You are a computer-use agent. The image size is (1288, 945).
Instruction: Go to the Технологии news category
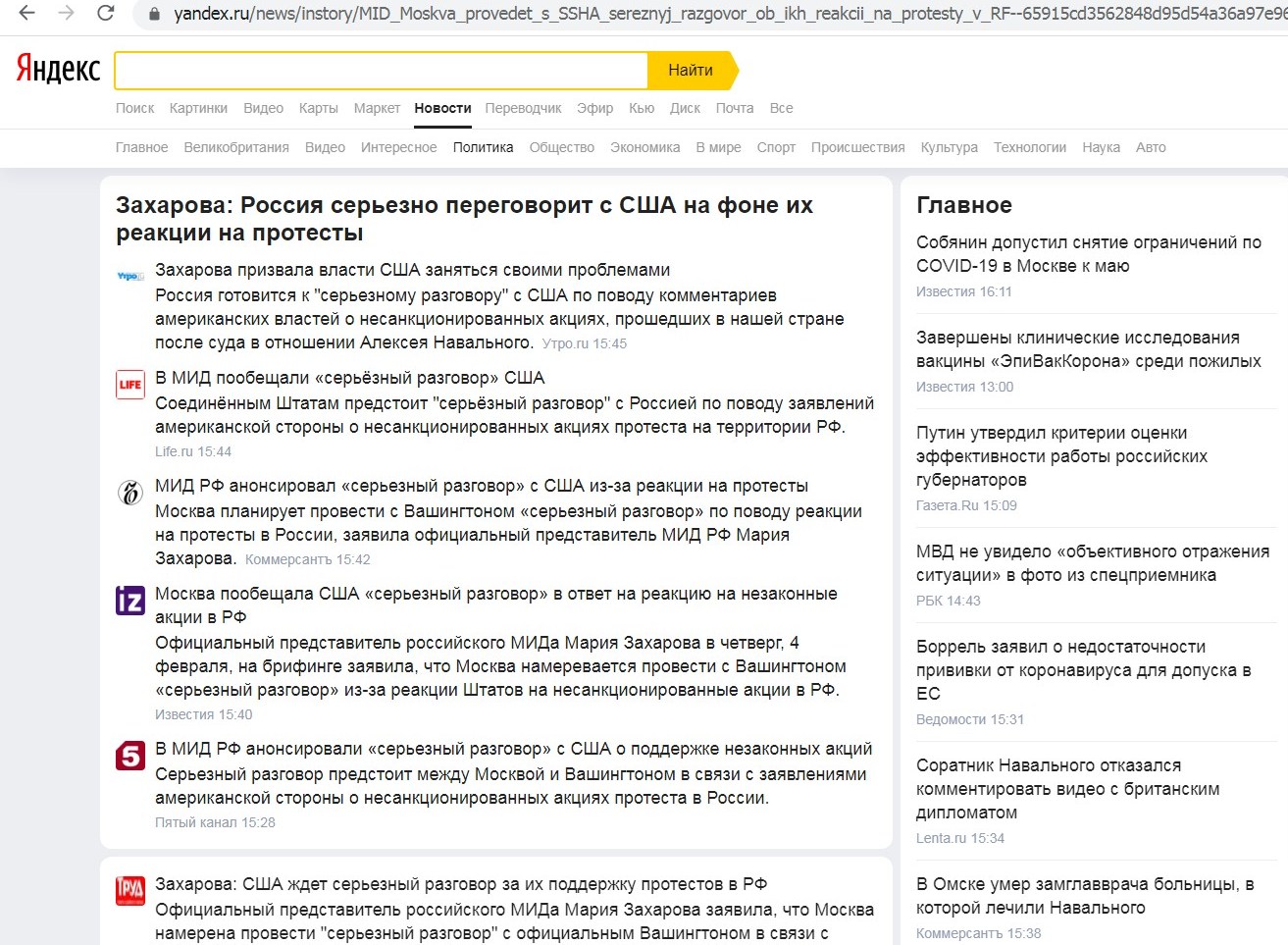click(x=1030, y=147)
